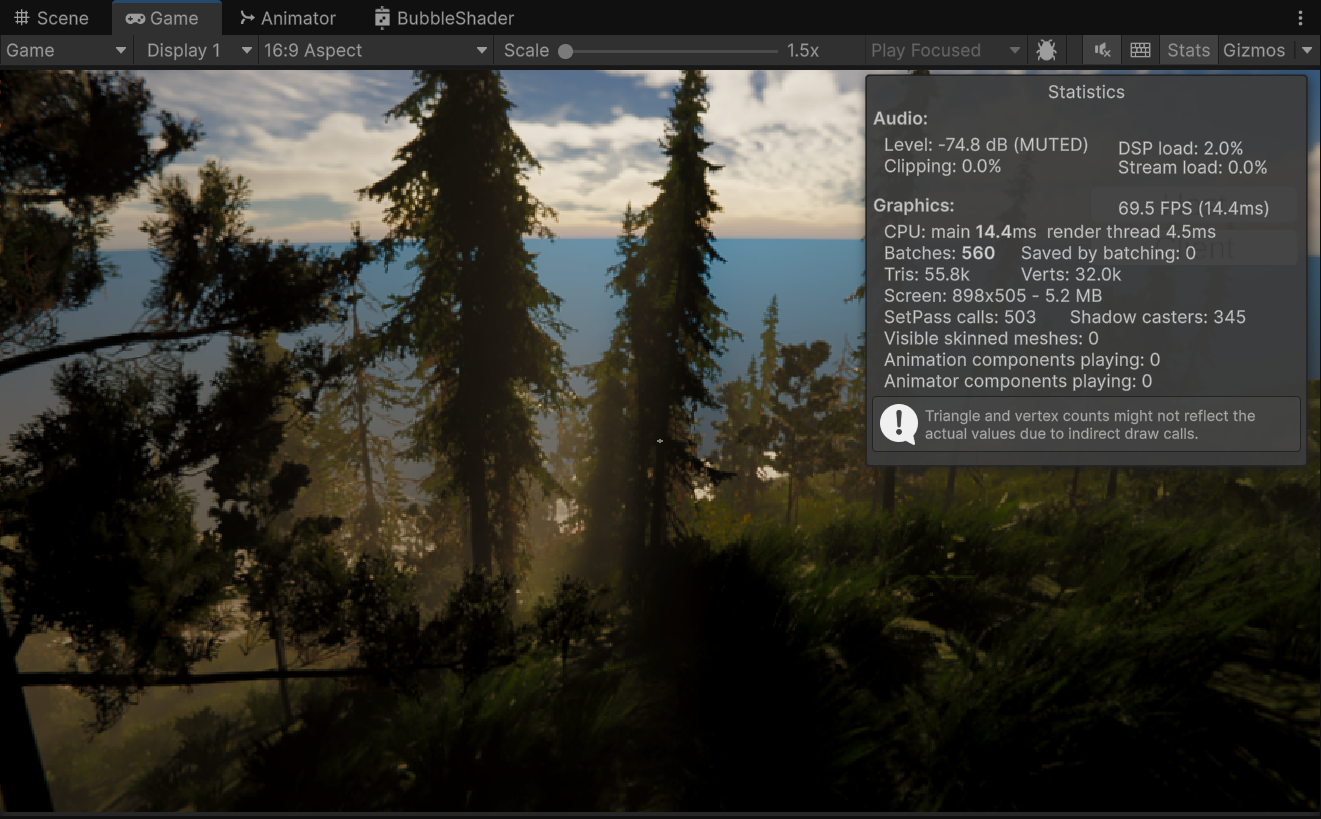Open the 16:9 Aspect ratio dropdown

[x=374, y=49]
